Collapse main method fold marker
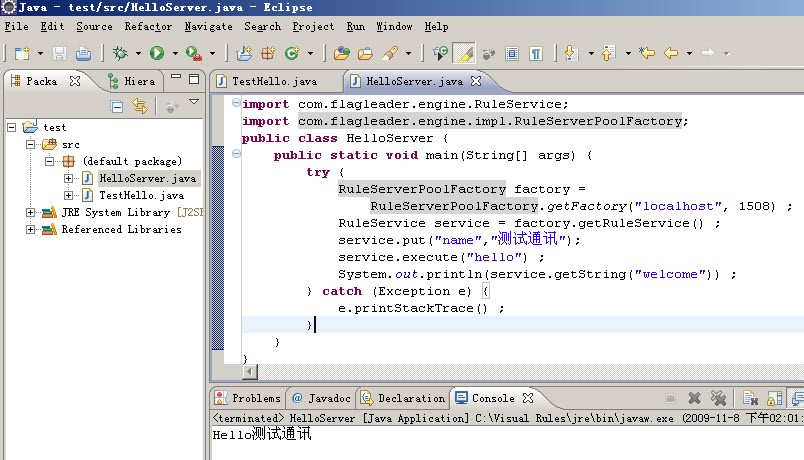804x460 pixels. pos(236,153)
